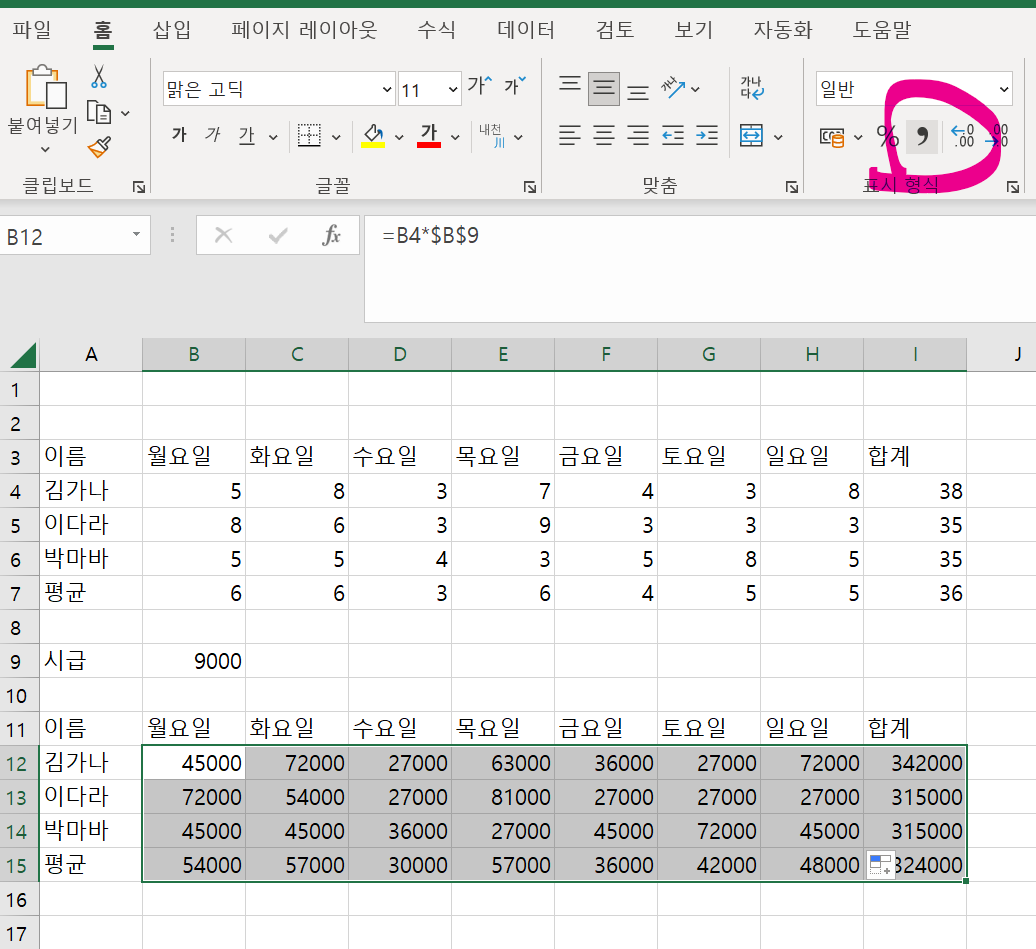Click the text orientation icon

pos(673,88)
